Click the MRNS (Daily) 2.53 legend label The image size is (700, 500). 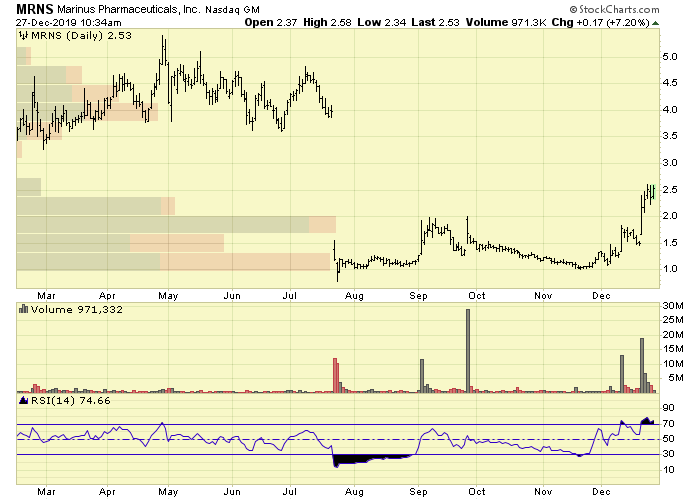click(81, 36)
